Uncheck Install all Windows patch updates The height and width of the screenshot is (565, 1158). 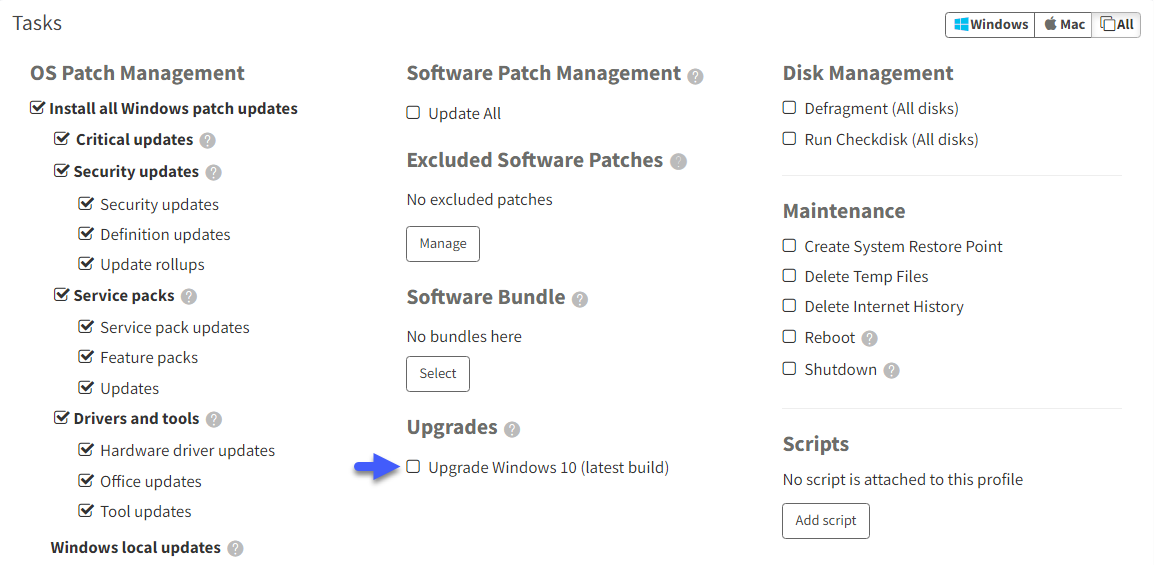click(x=37, y=109)
